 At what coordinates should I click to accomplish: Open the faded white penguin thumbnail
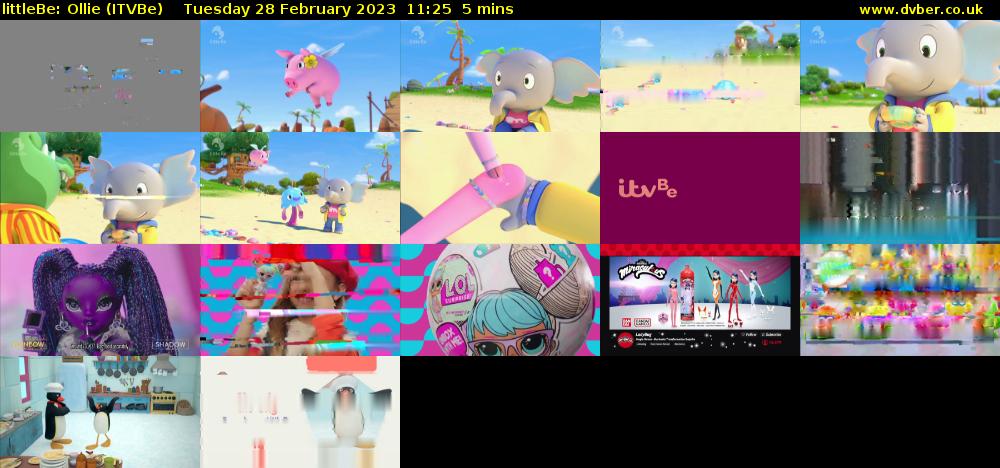[300, 412]
